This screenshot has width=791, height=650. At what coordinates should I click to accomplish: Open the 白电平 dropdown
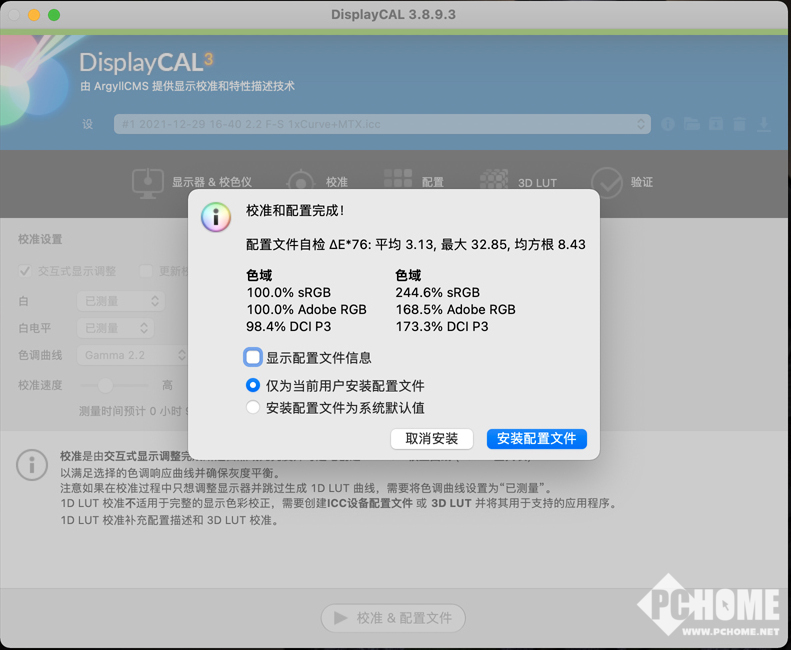tap(116, 328)
